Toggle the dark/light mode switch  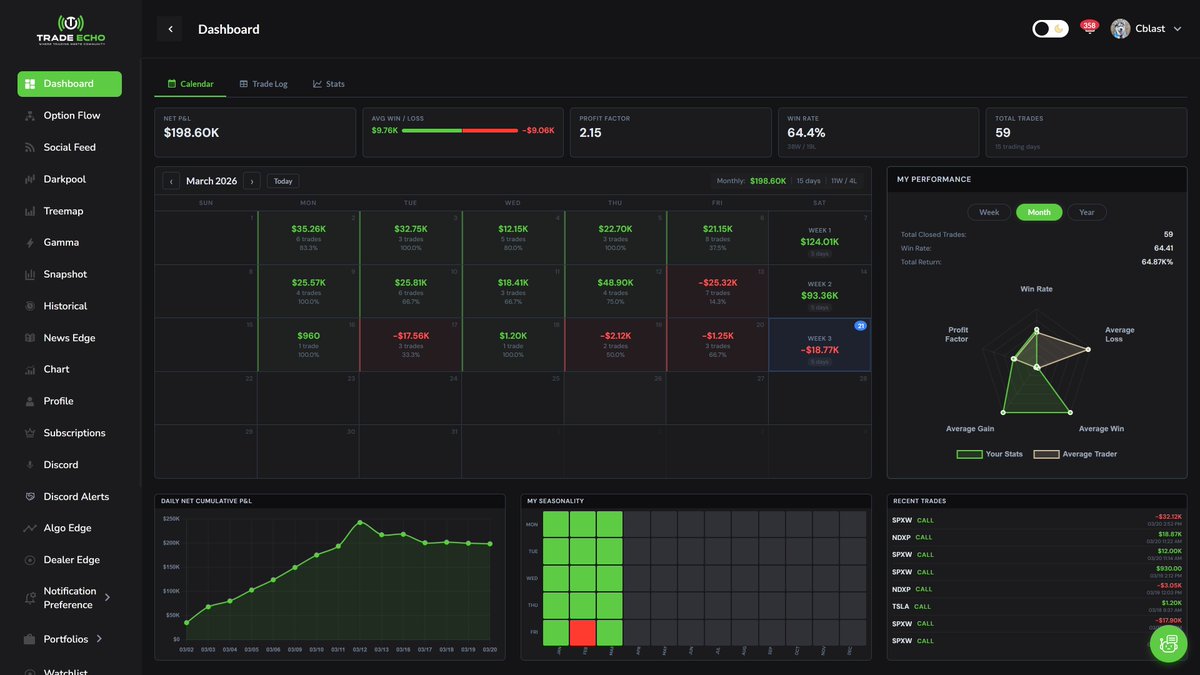pos(1051,29)
